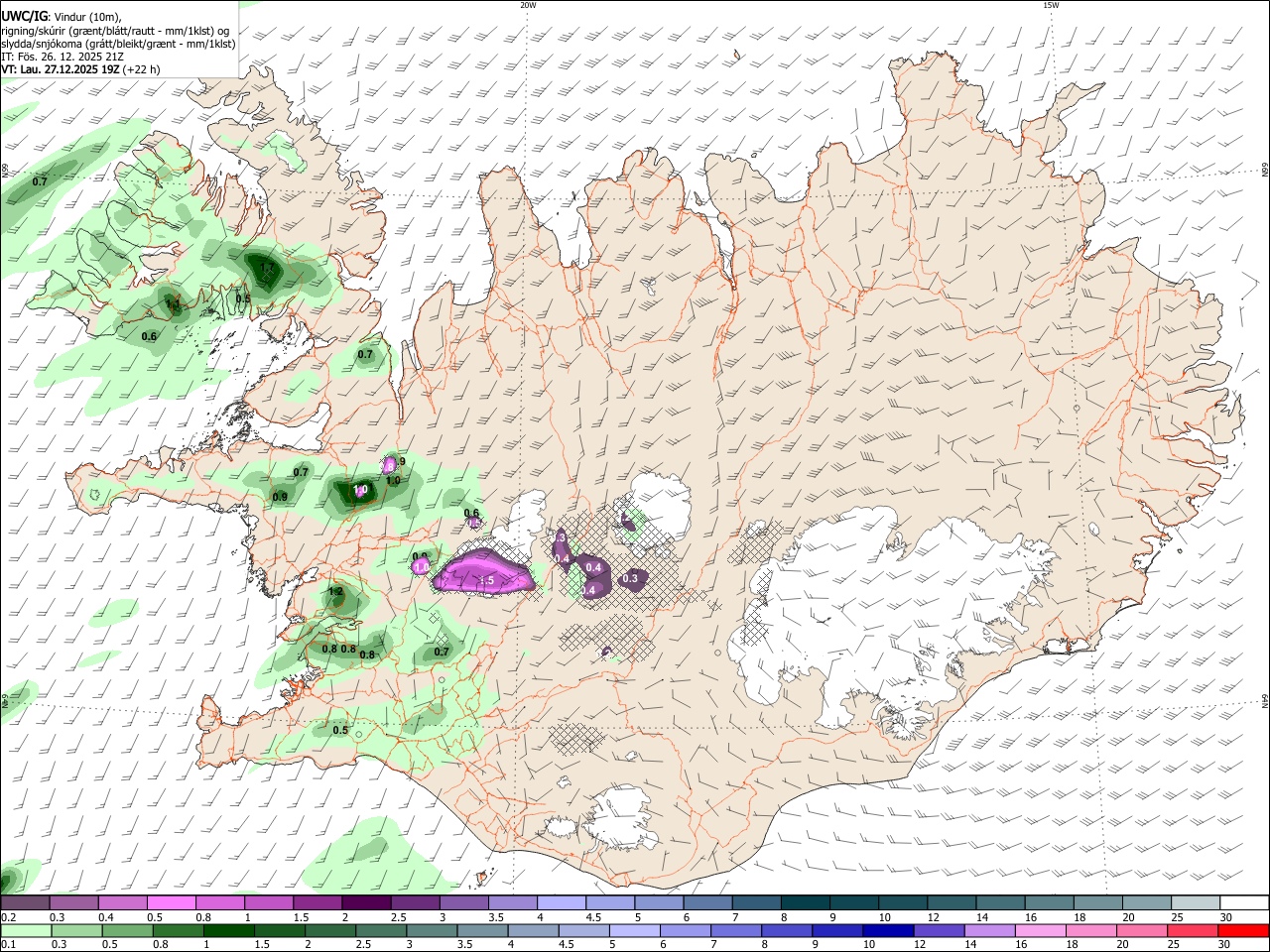Select the 0.5–0.8 green rain legend swatch
Screen dimensions: 1270x952
pyautogui.click(x=127, y=930)
